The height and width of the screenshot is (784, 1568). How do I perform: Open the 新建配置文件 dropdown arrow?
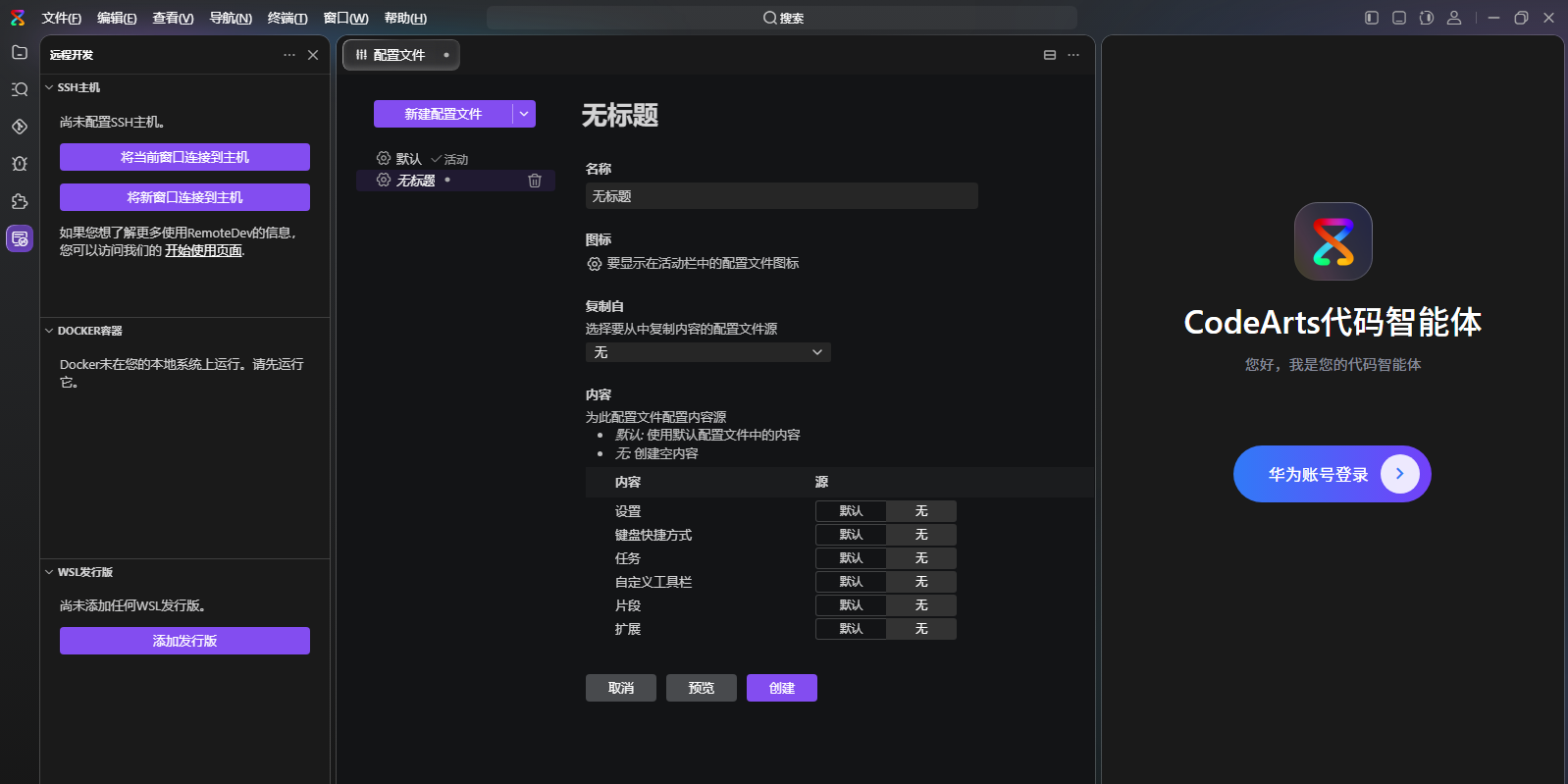[x=524, y=114]
